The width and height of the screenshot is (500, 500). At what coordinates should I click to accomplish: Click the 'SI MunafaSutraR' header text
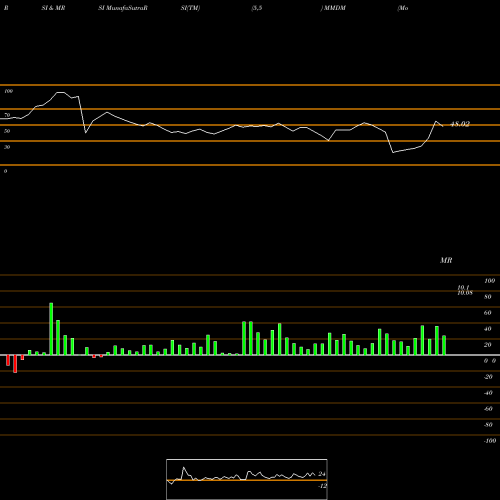123,8
